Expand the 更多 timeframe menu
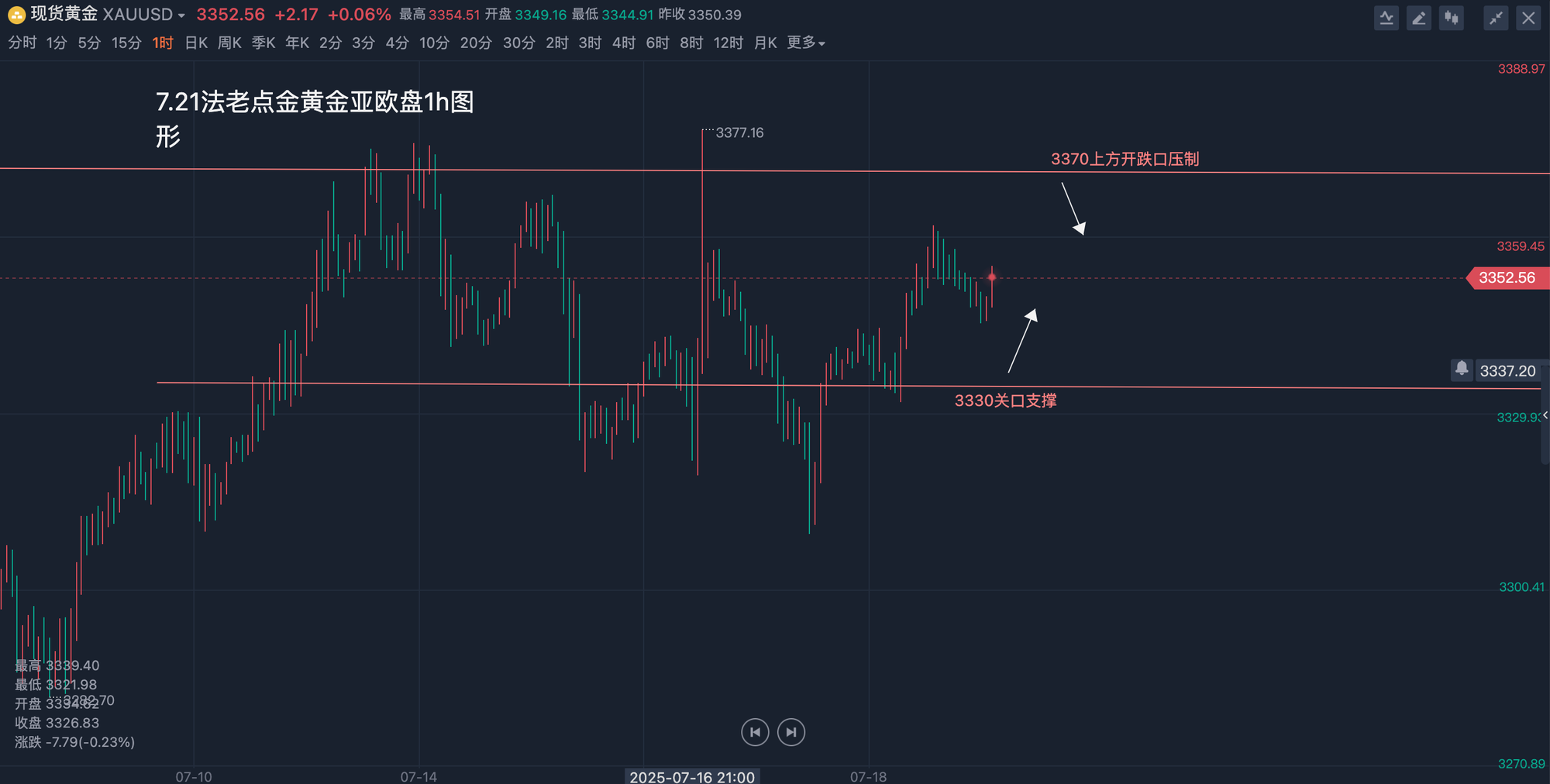 pos(805,43)
